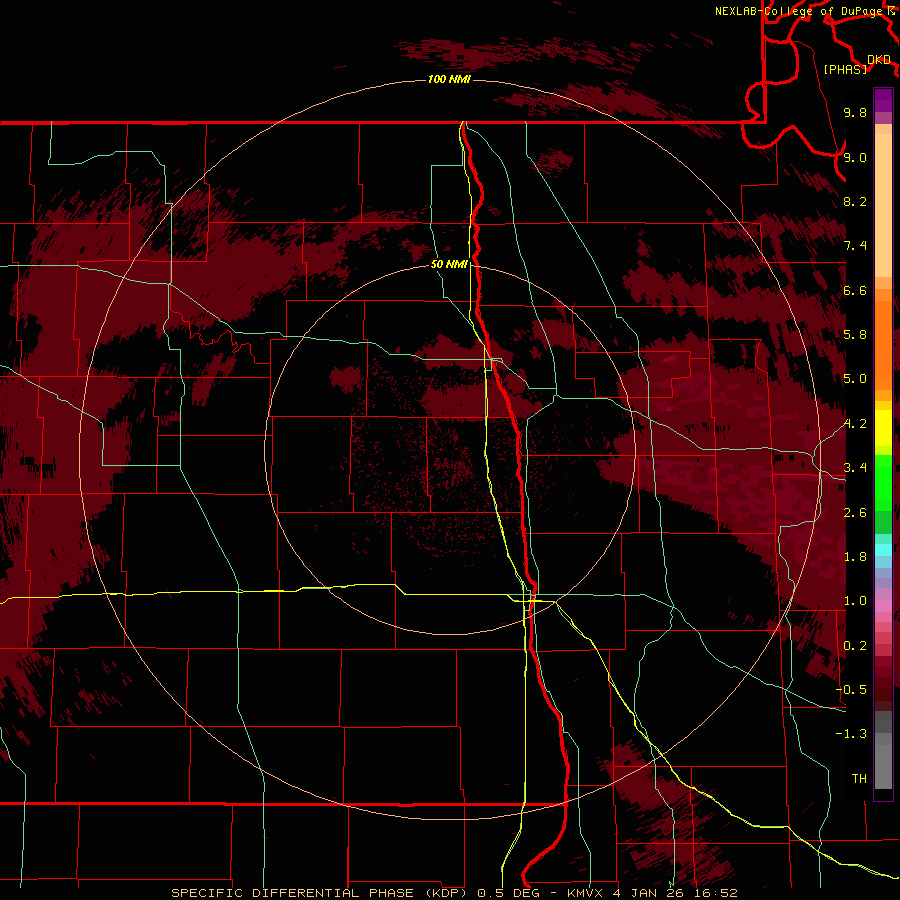Click the 3.4 value on the color scale
Viewport: 900px width, 900px height.
855,468
